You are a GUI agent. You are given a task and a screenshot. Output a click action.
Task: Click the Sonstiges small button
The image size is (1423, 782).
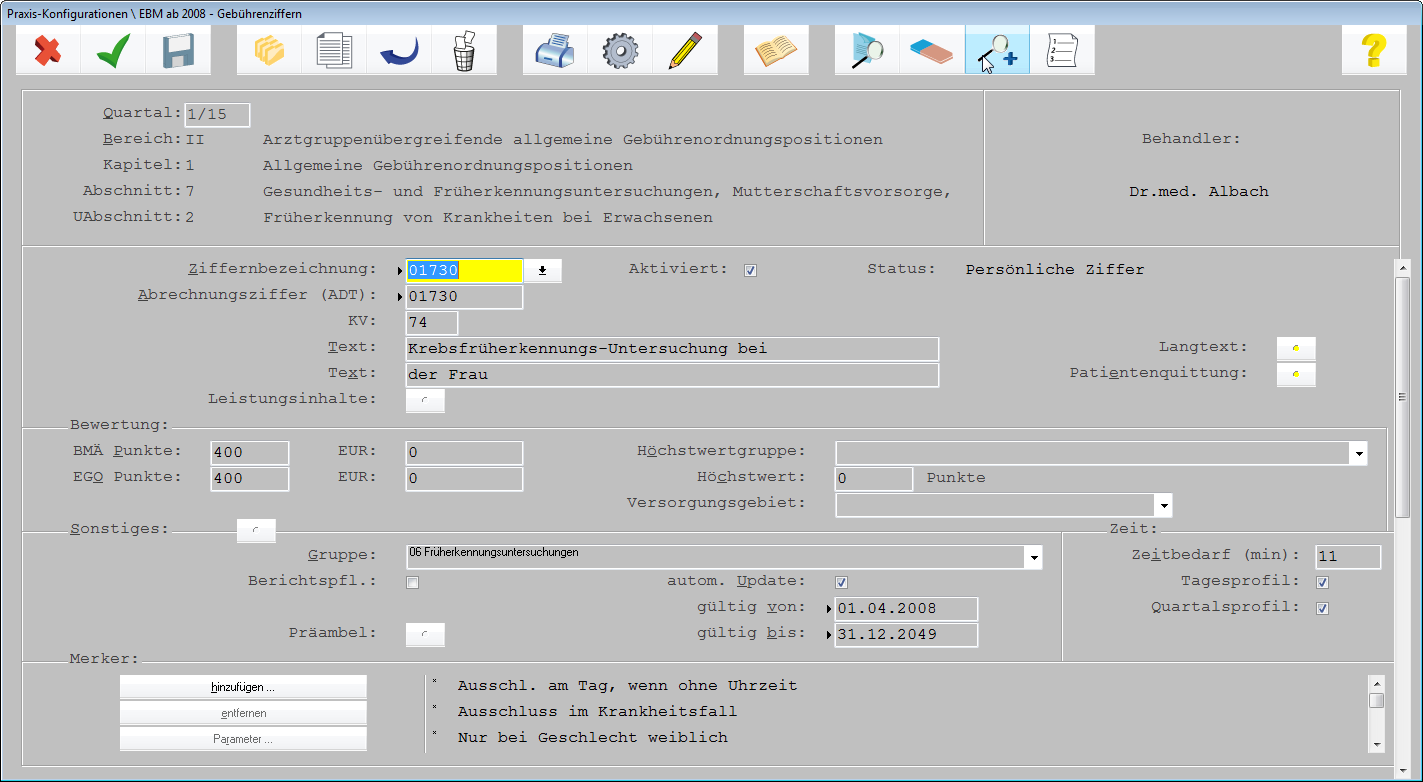256,531
